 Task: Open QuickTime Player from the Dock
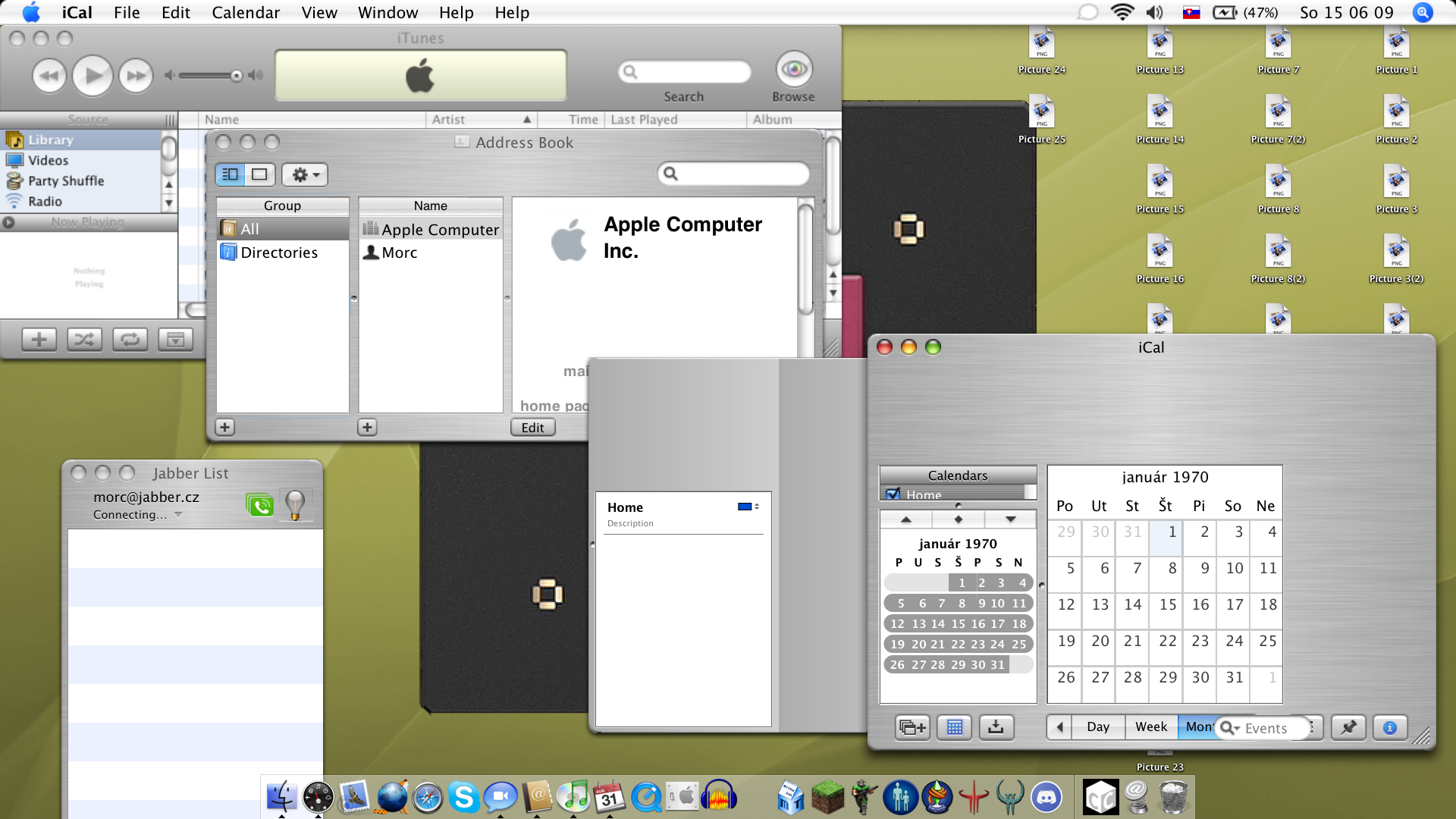(647, 798)
